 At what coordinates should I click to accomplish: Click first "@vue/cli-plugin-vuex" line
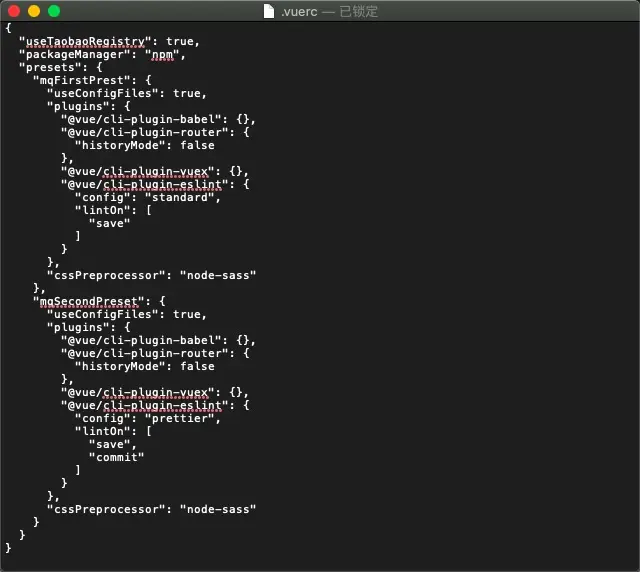[155, 171]
